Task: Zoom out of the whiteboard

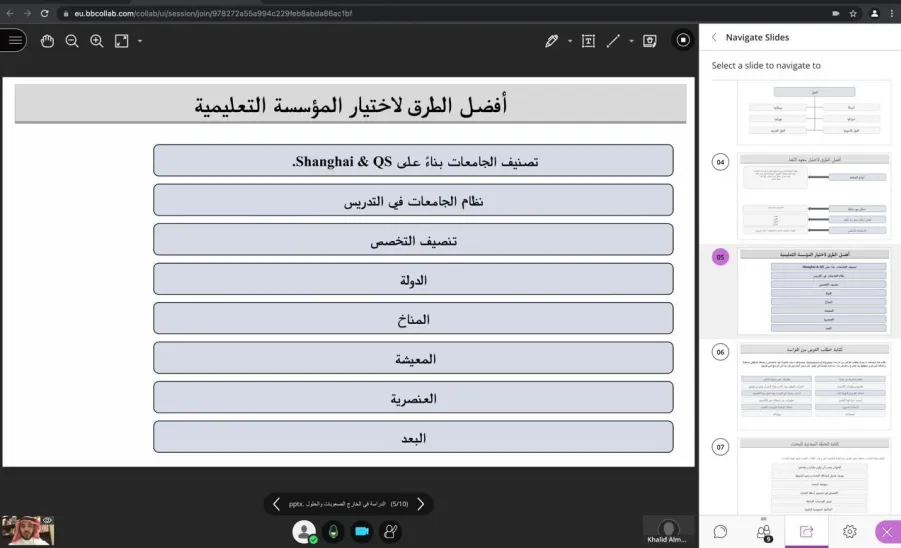Action: [72, 41]
